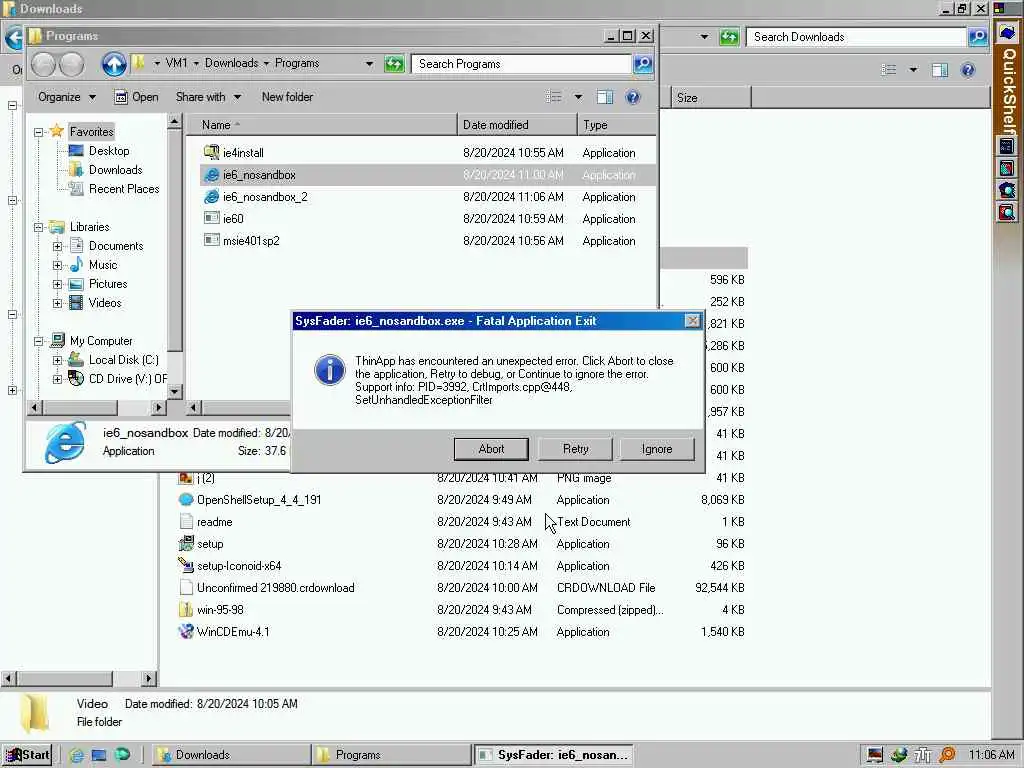1024x768 pixels.
Task: Click the search icon next to Search Downloads
Action: coord(977,37)
